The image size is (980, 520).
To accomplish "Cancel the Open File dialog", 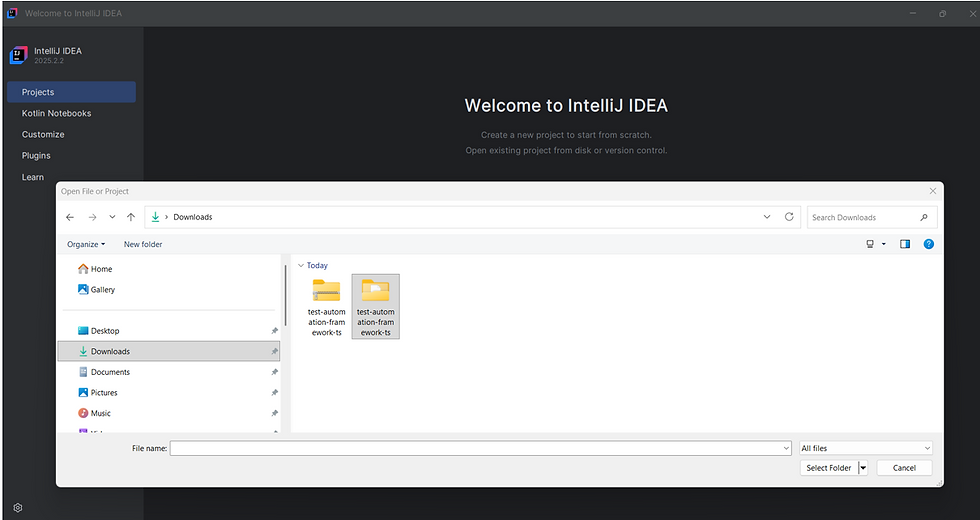I will point(904,468).
